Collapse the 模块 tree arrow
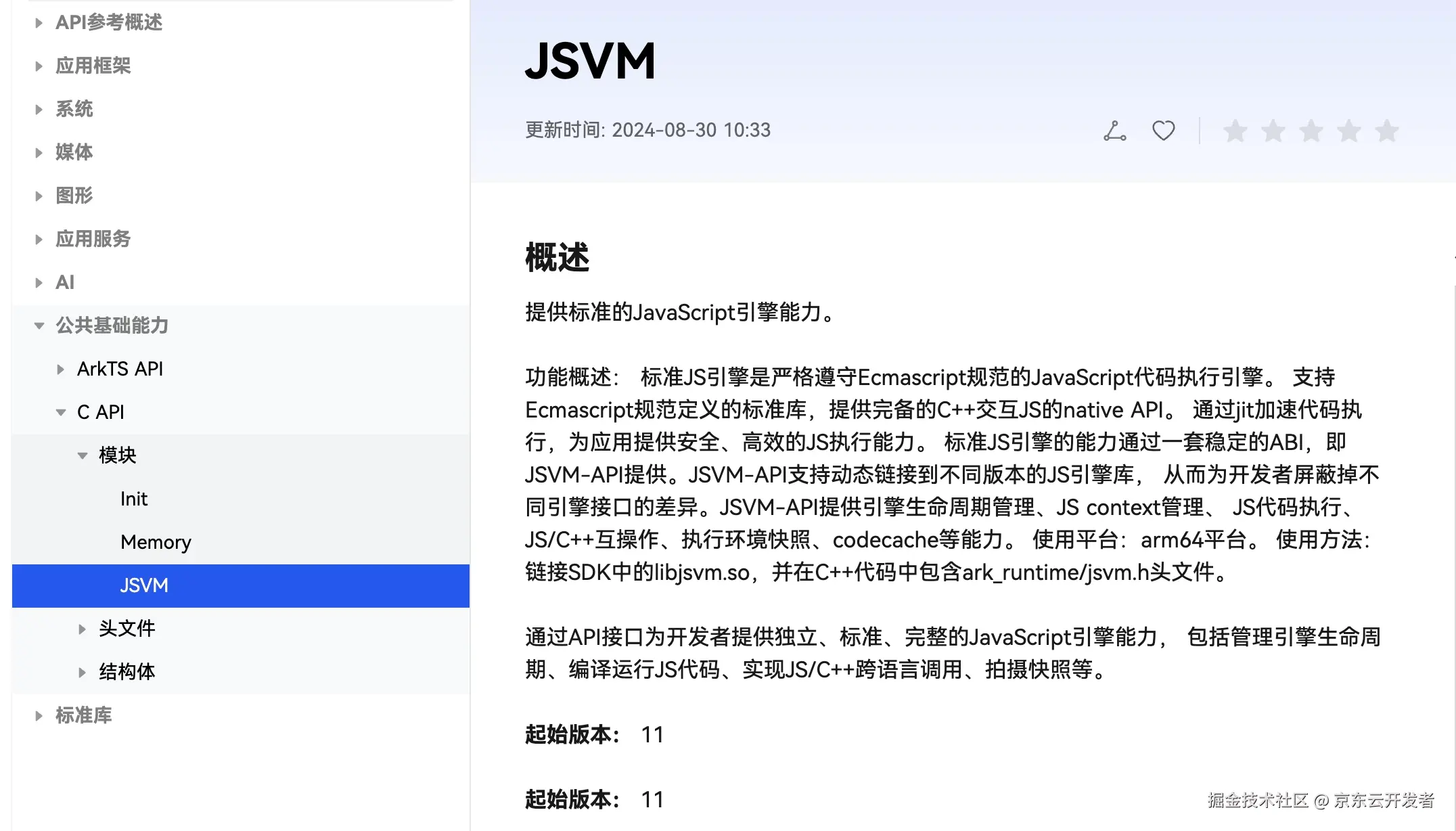 82,455
